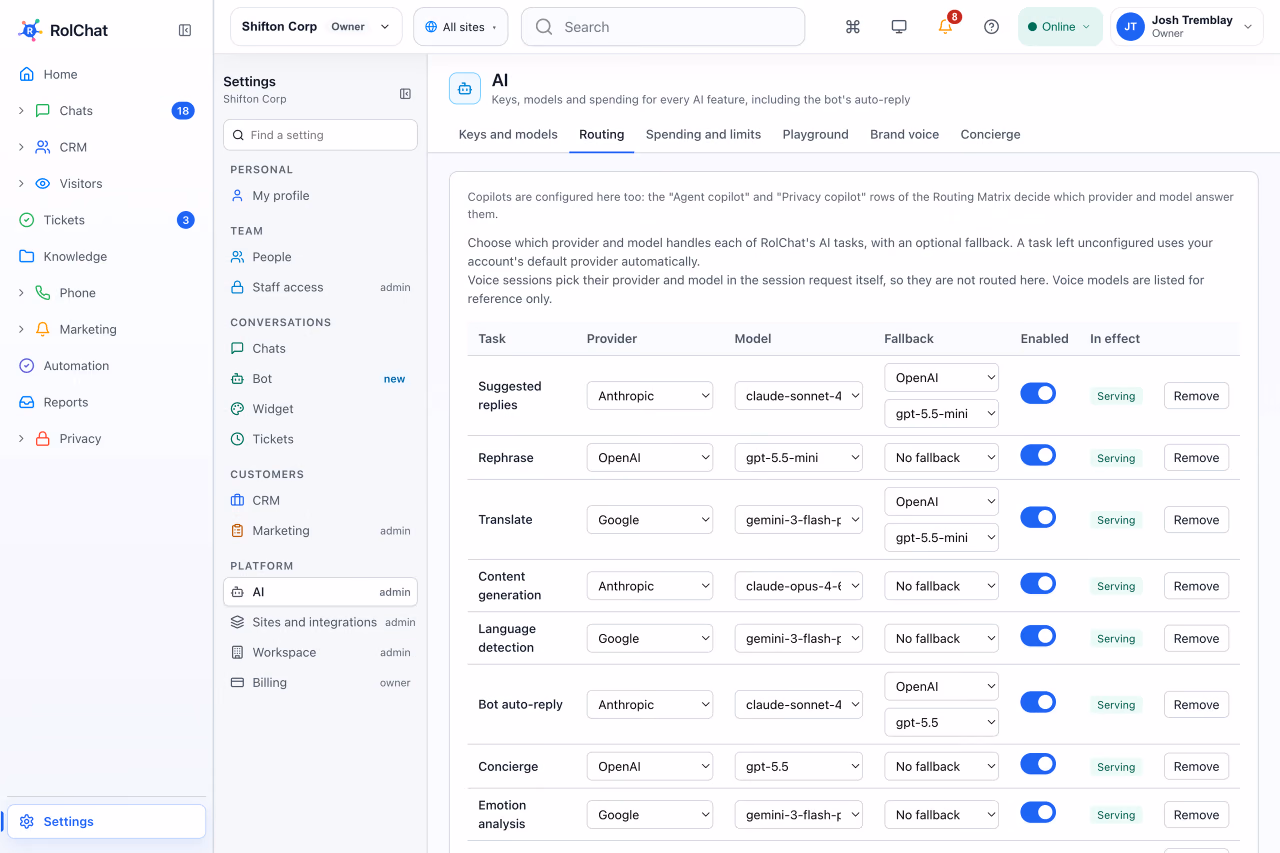Open People team settings
The width and height of the screenshot is (1280, 853).
tap(320, 257)
